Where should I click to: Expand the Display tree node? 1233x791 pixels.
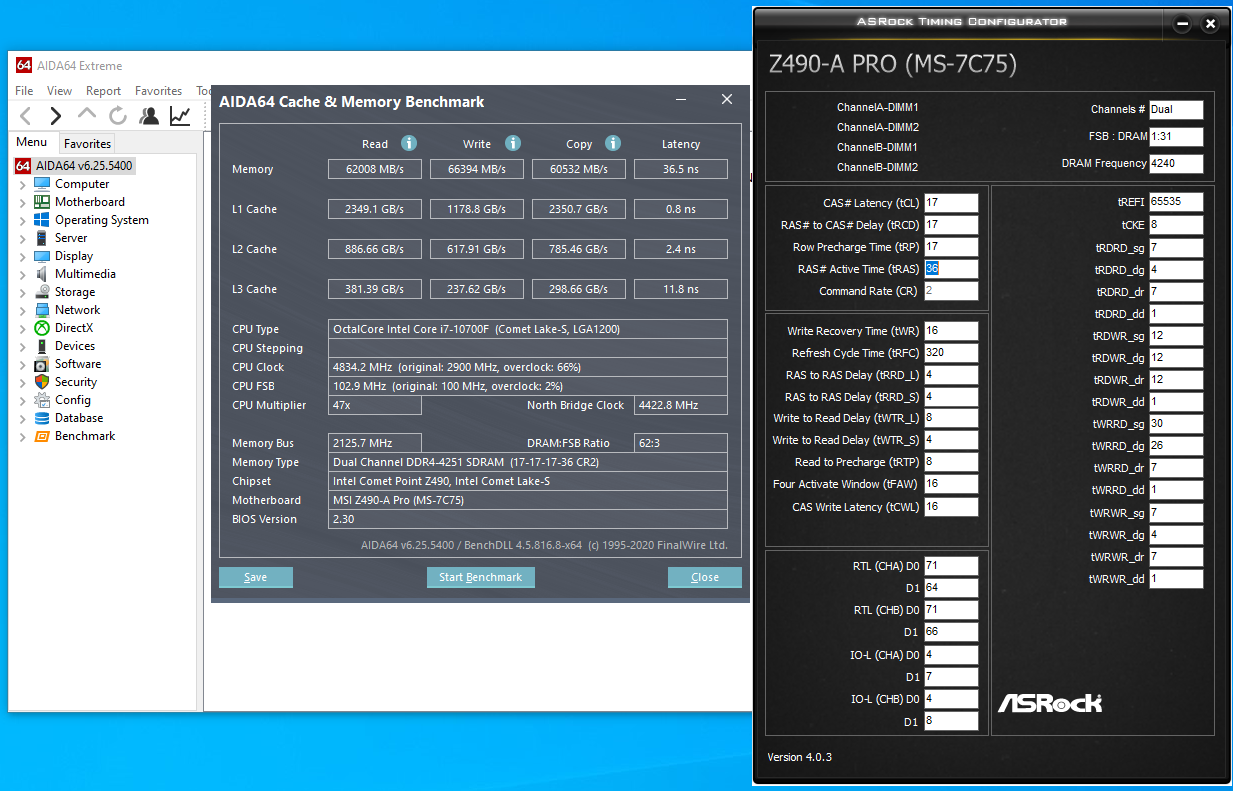(x=23, y=256)
